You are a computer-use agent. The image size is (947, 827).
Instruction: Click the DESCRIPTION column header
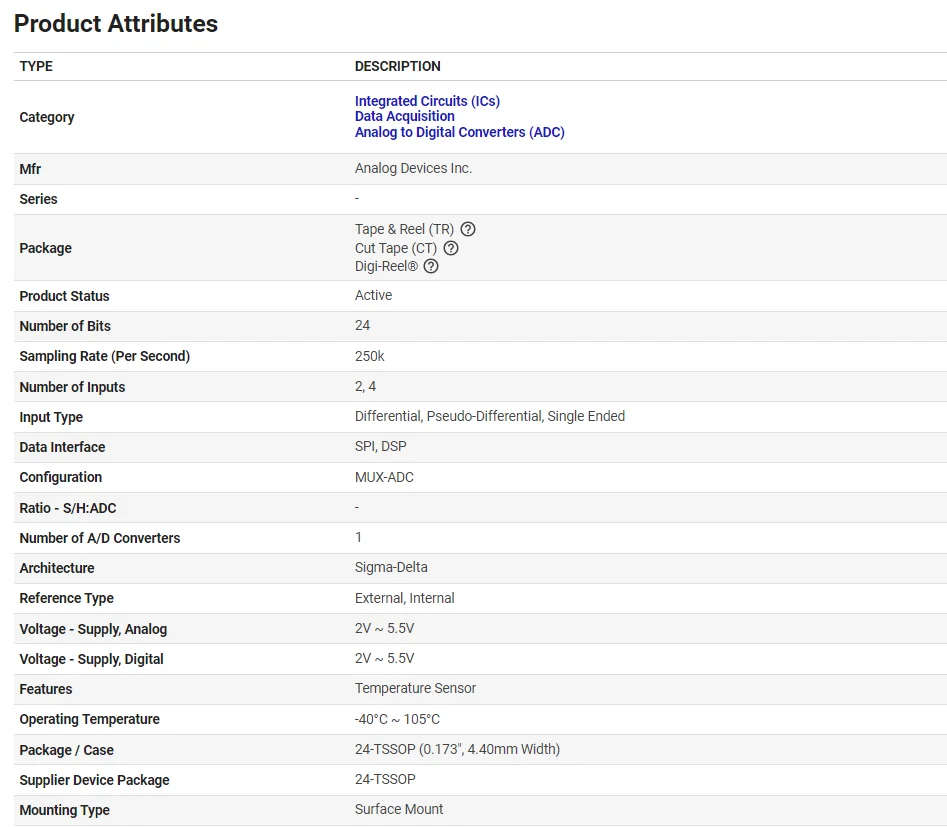click(x=397, y=66)
